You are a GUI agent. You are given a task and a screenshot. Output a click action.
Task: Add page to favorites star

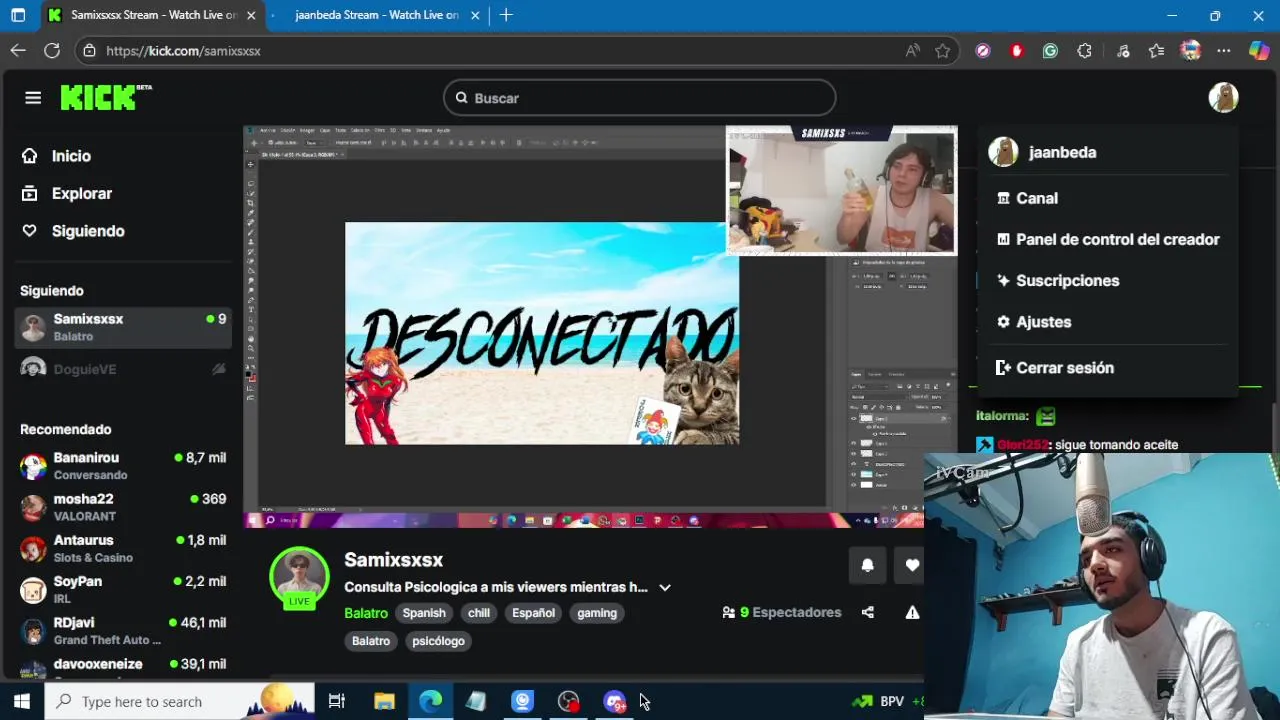(x=942, y=50)
